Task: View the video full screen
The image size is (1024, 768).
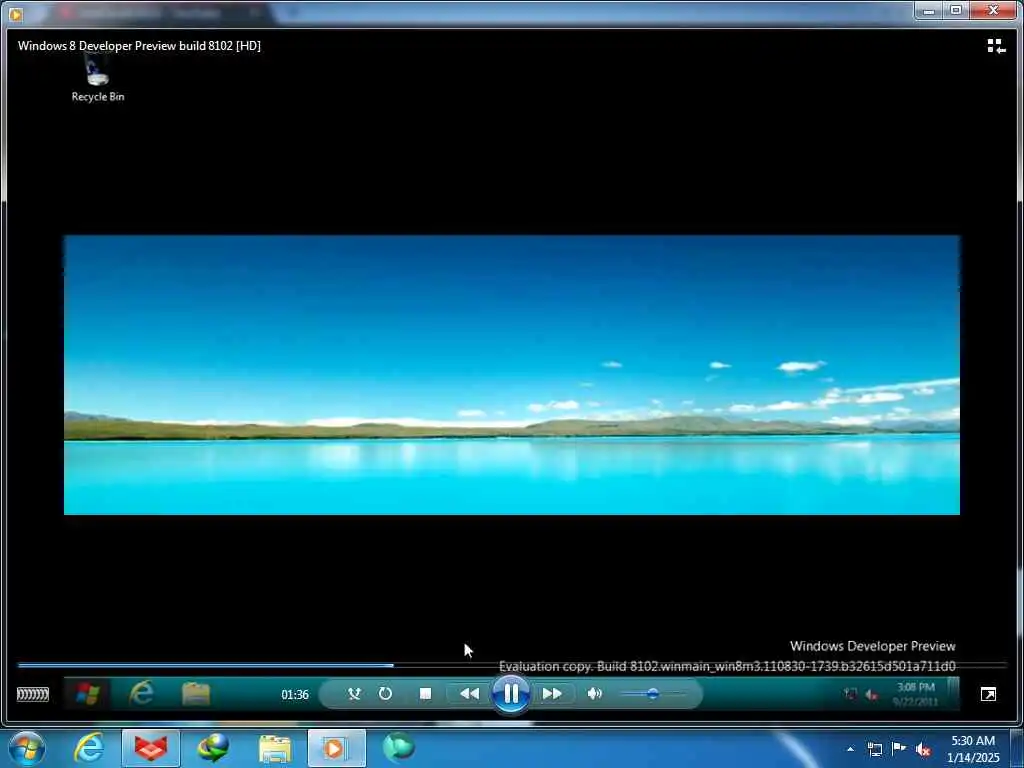Action: coord(988,694)
